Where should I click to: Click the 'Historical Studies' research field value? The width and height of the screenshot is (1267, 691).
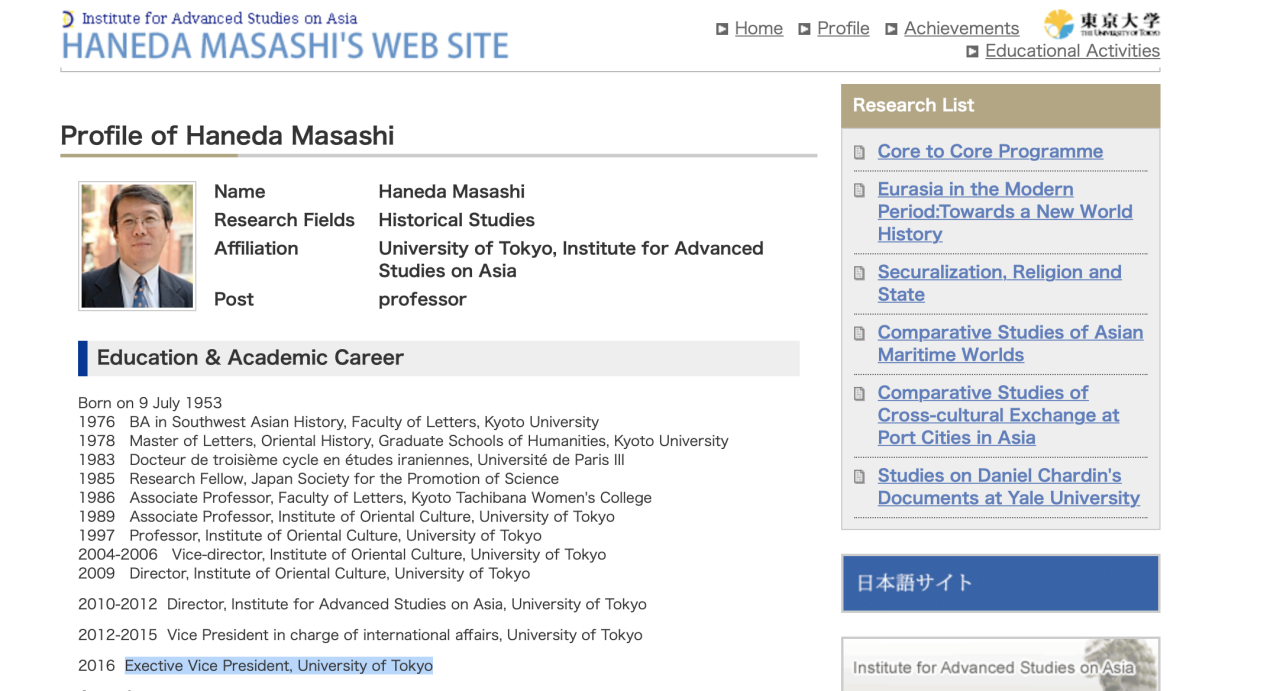coord(456,220)
